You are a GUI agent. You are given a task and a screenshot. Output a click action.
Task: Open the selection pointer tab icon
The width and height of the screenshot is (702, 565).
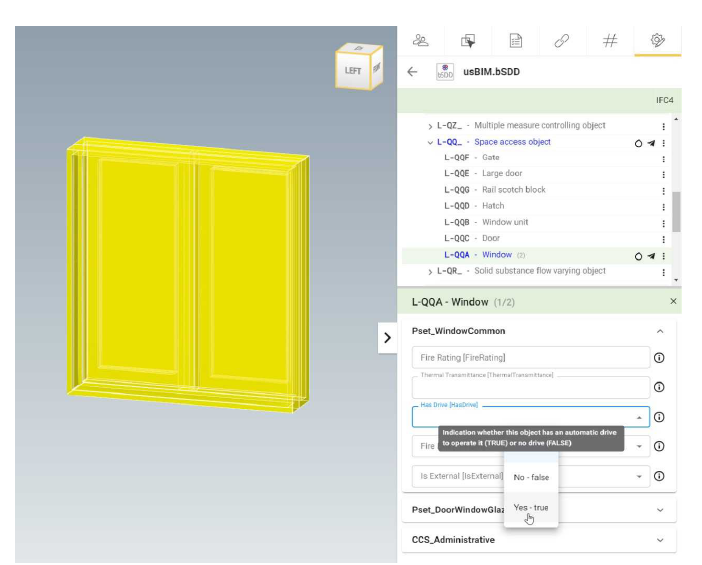click(468, 41)
